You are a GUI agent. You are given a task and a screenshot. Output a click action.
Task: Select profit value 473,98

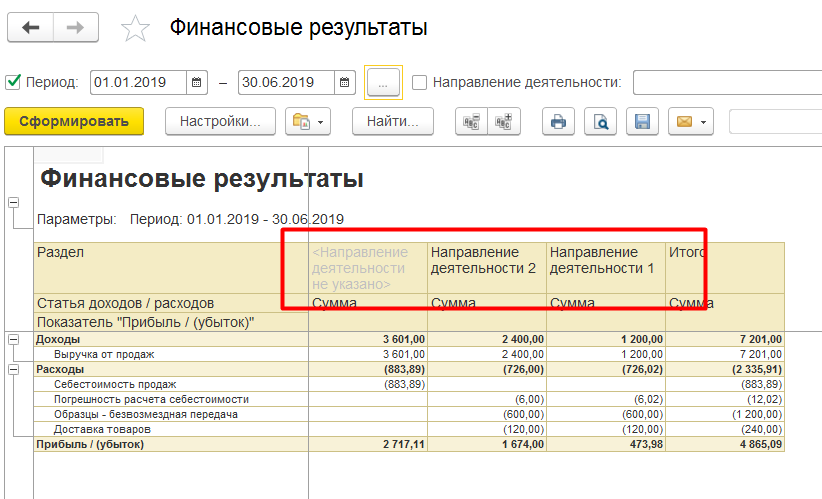606,444
